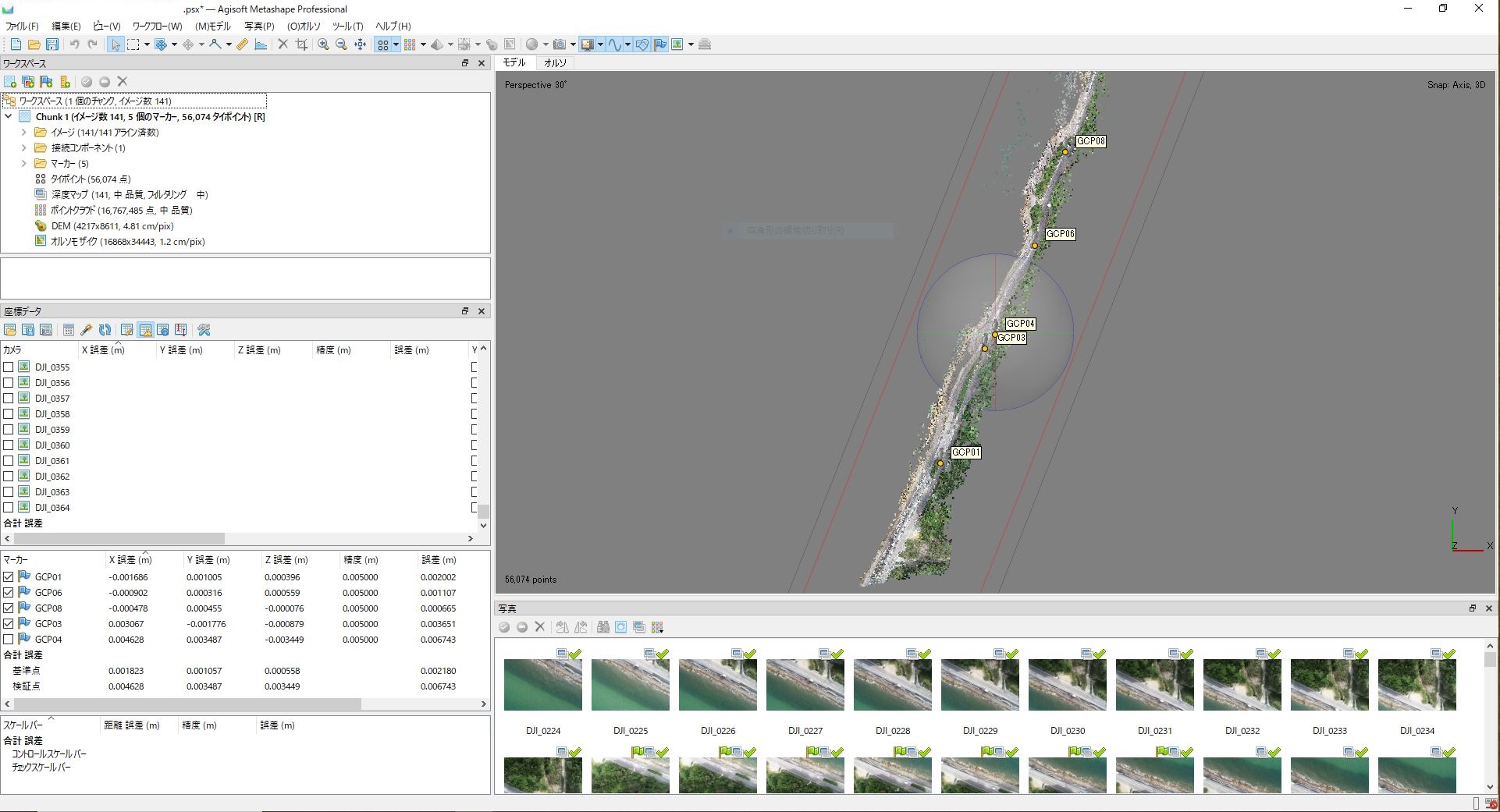Click the Z 誤差 (m) marker column header
Image resolution: width=1500 pixels, height=812 pixels.
[286, 560]
